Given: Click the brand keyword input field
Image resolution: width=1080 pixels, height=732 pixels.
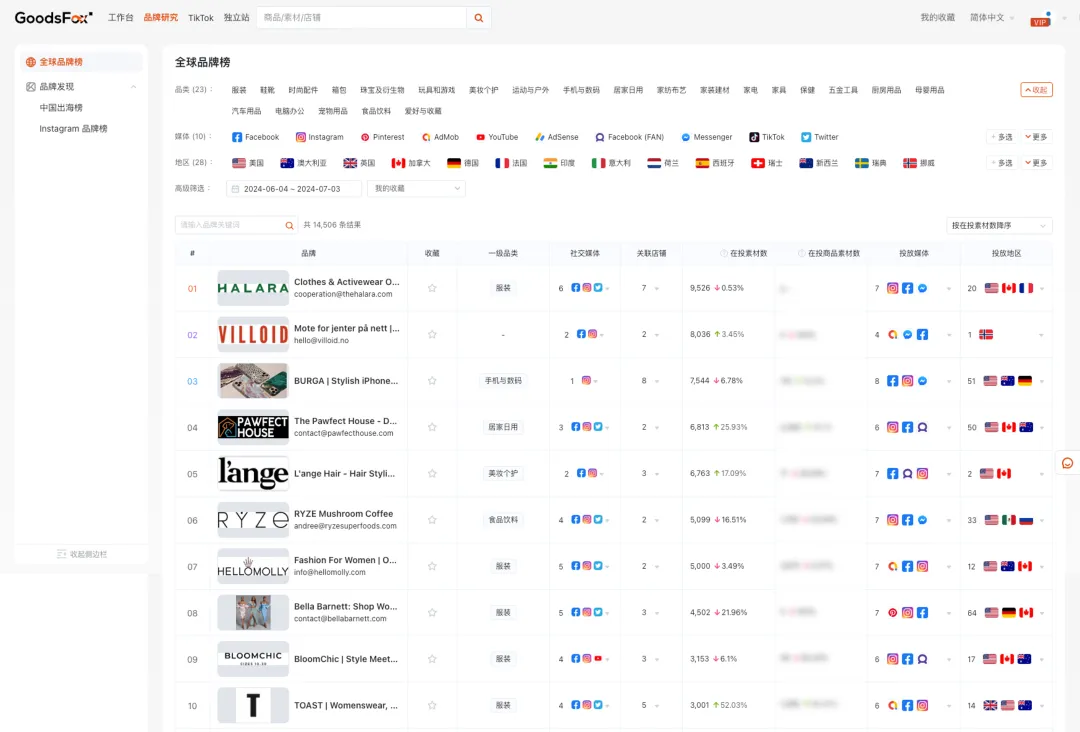Looking at the screenshot, I should click(x=231, y=225).
